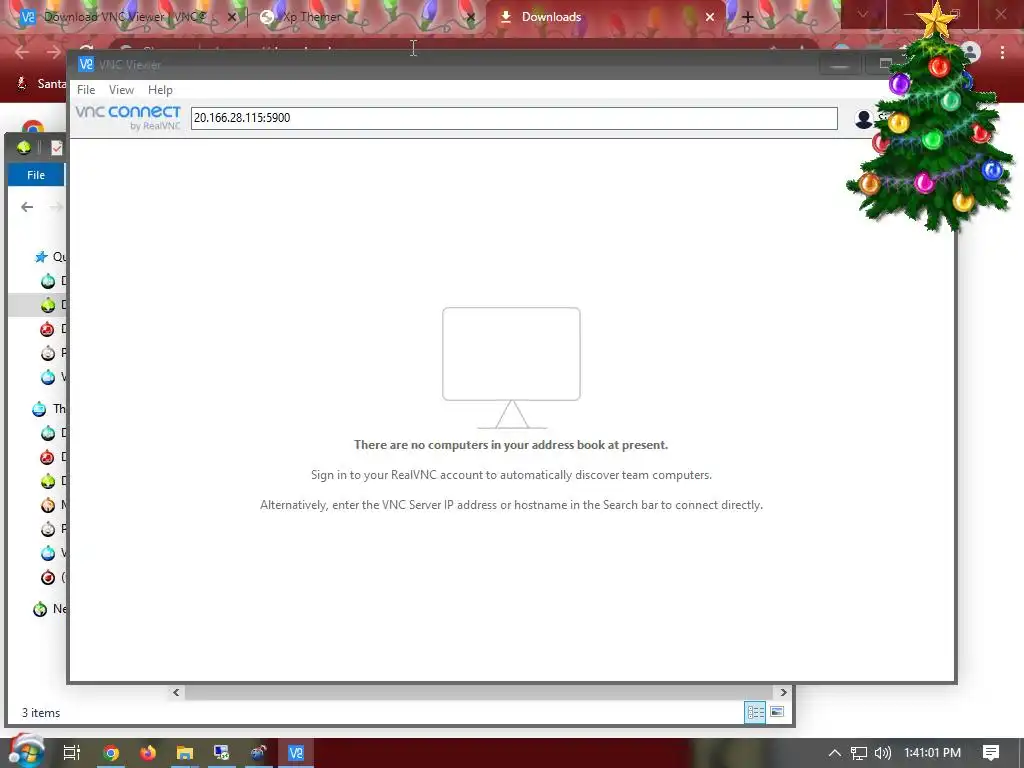Click the VNC Connect by RealVNC logo

128,118
